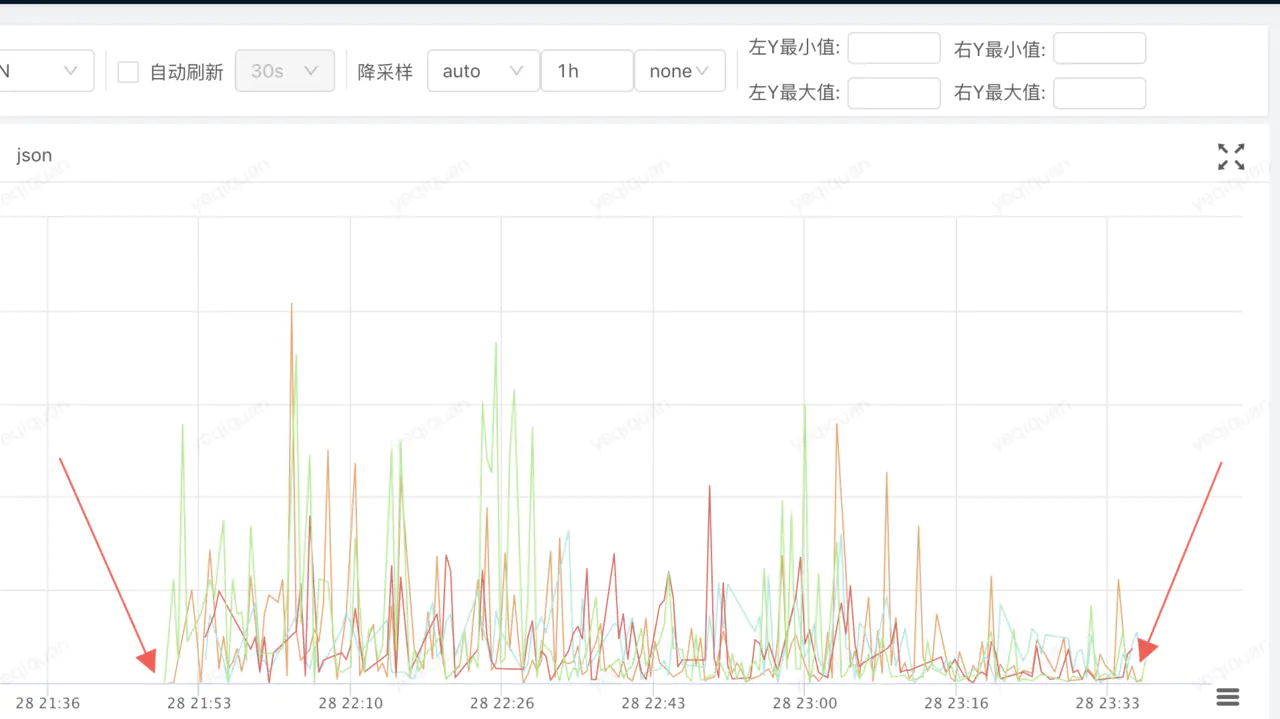Click the chevron on the auto dropdown
Viewport: 1280px width, 719px height.
(516, 70)
